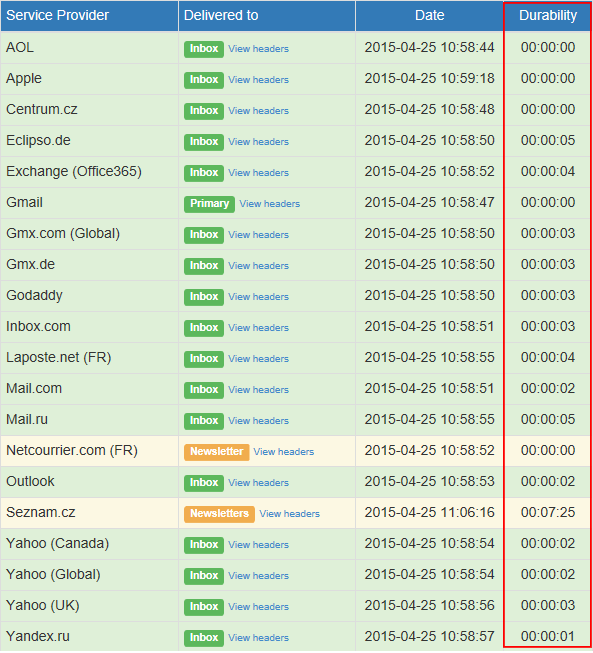The image size is (593, 653).
Task: Open View headers link for AOL
Action: 258,49
